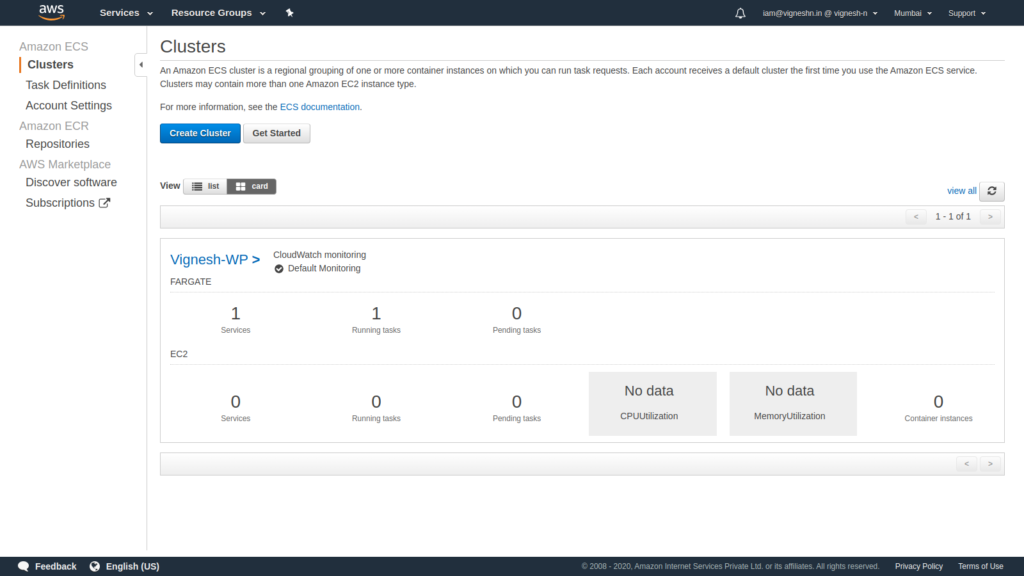
Task: Click the globe language icon
Action: [95, 566]
